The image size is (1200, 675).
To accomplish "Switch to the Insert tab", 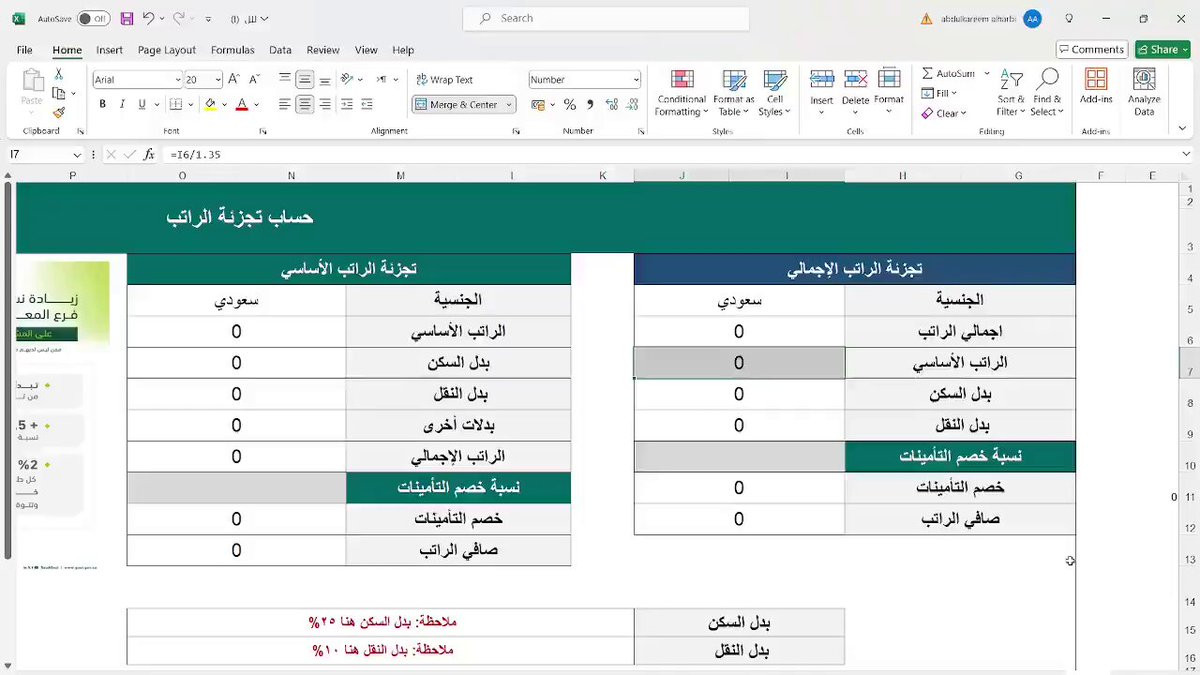I will tap(109, 50).
